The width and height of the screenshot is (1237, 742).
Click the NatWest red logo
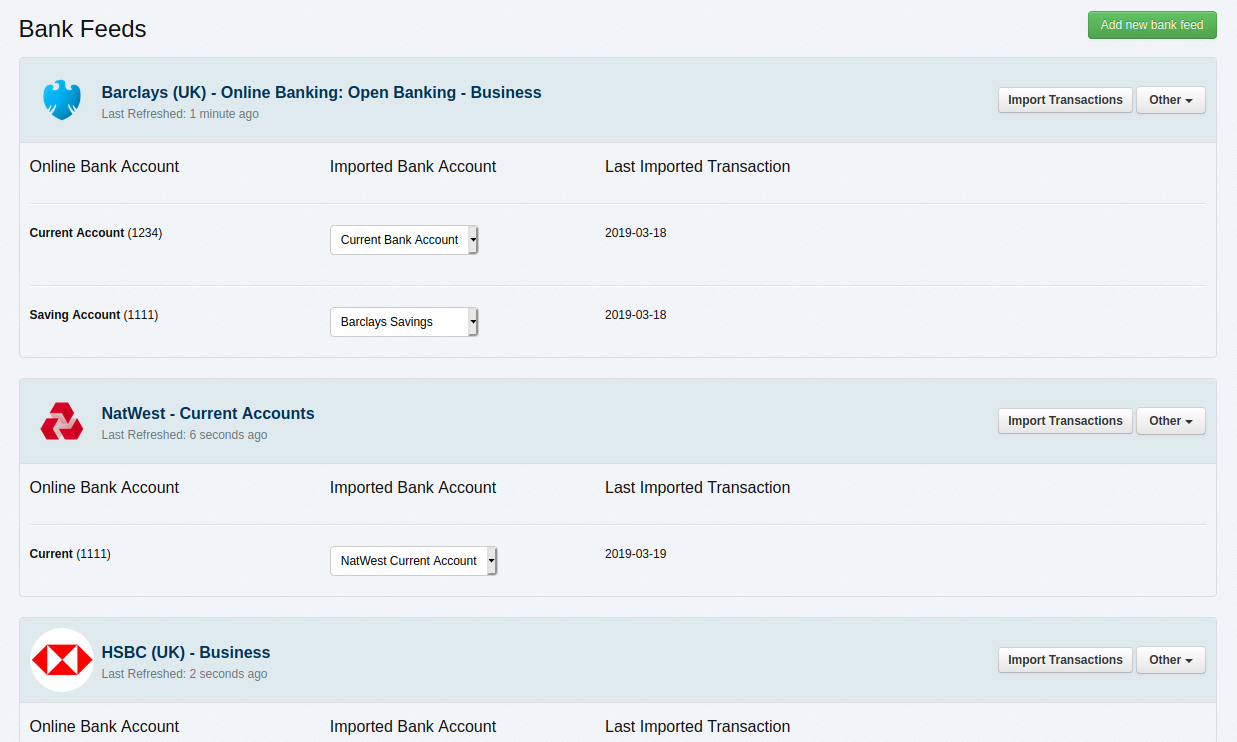click(62, 421)
